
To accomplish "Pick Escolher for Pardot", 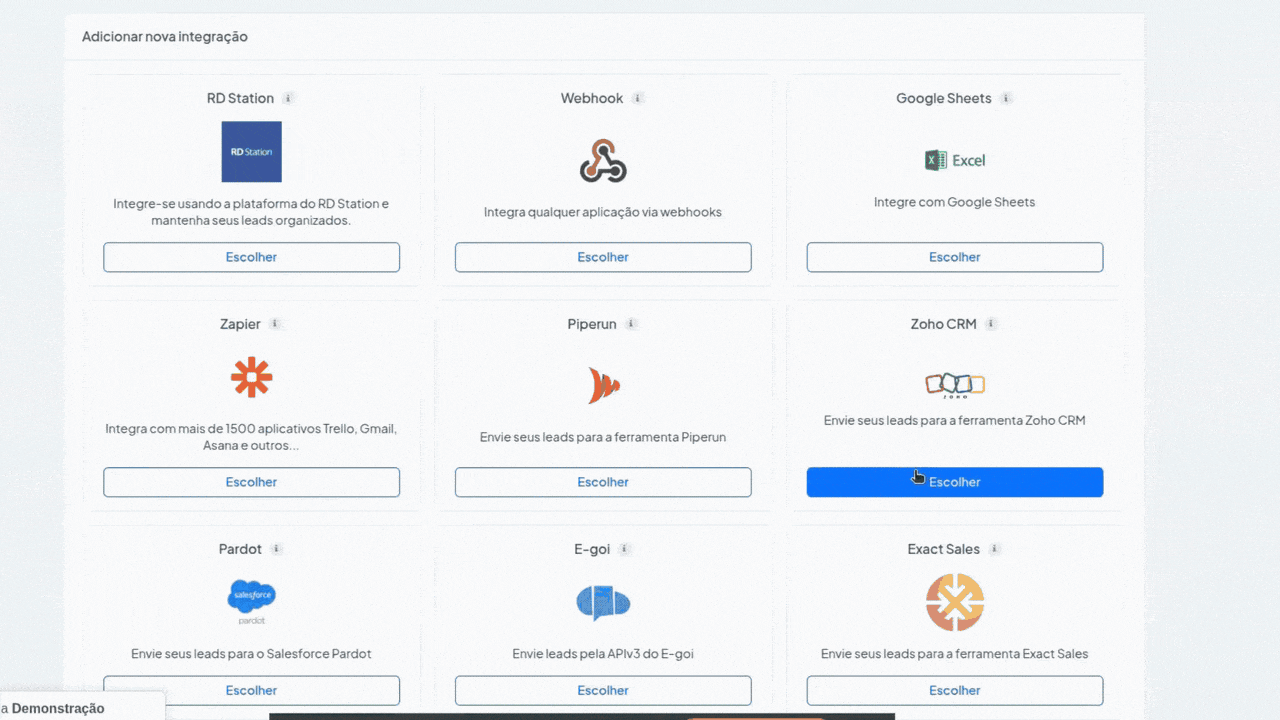I will pos(251,690).
